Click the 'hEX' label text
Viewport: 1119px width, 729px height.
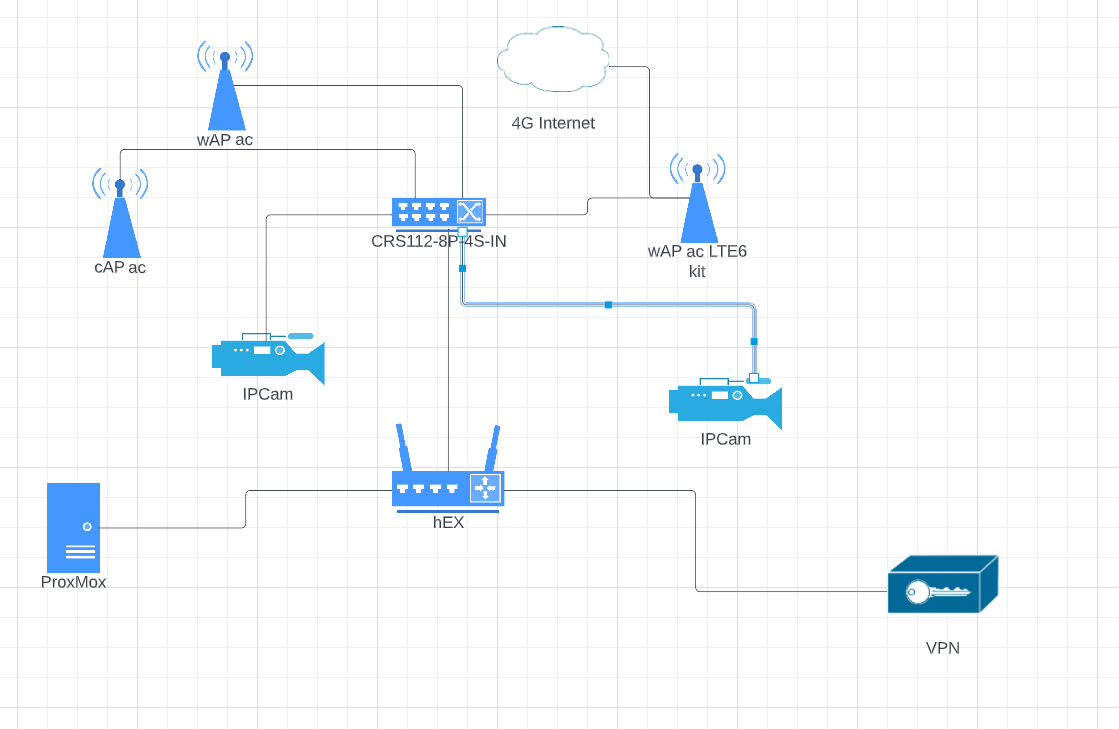coord(448,522)
